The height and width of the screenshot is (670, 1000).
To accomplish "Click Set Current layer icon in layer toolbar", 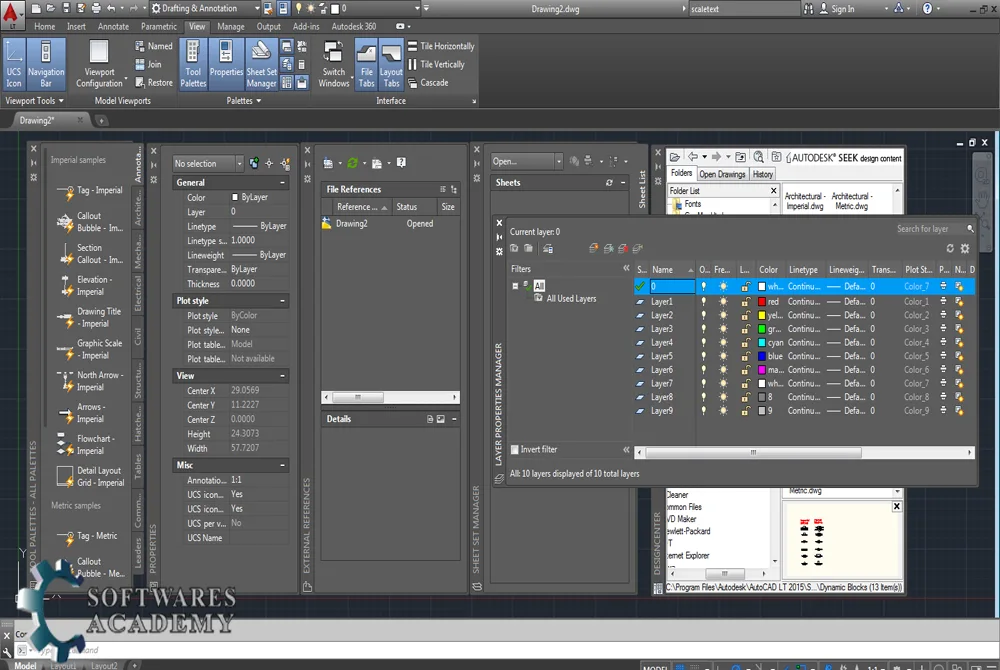I will 638,249.
